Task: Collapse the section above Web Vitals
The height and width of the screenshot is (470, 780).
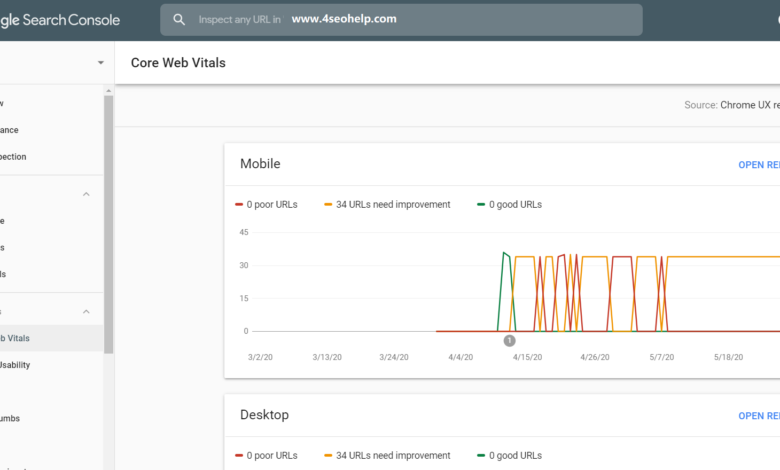Action: [86, 311]
